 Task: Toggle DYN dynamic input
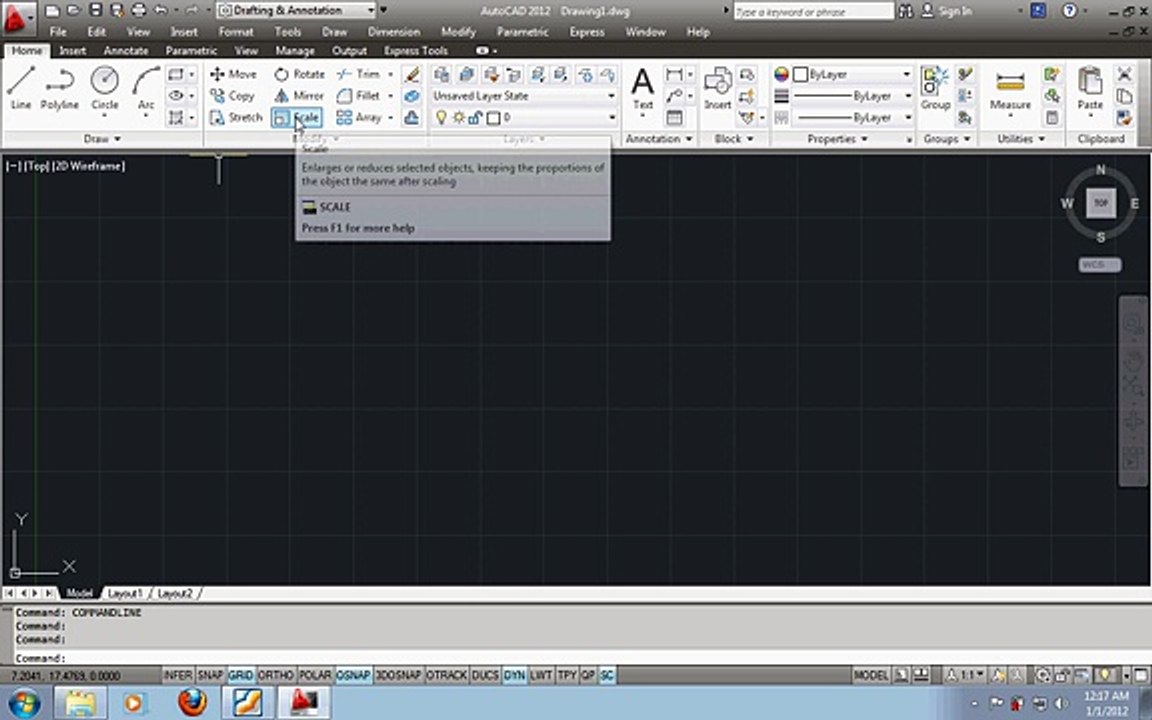(514, 675)
